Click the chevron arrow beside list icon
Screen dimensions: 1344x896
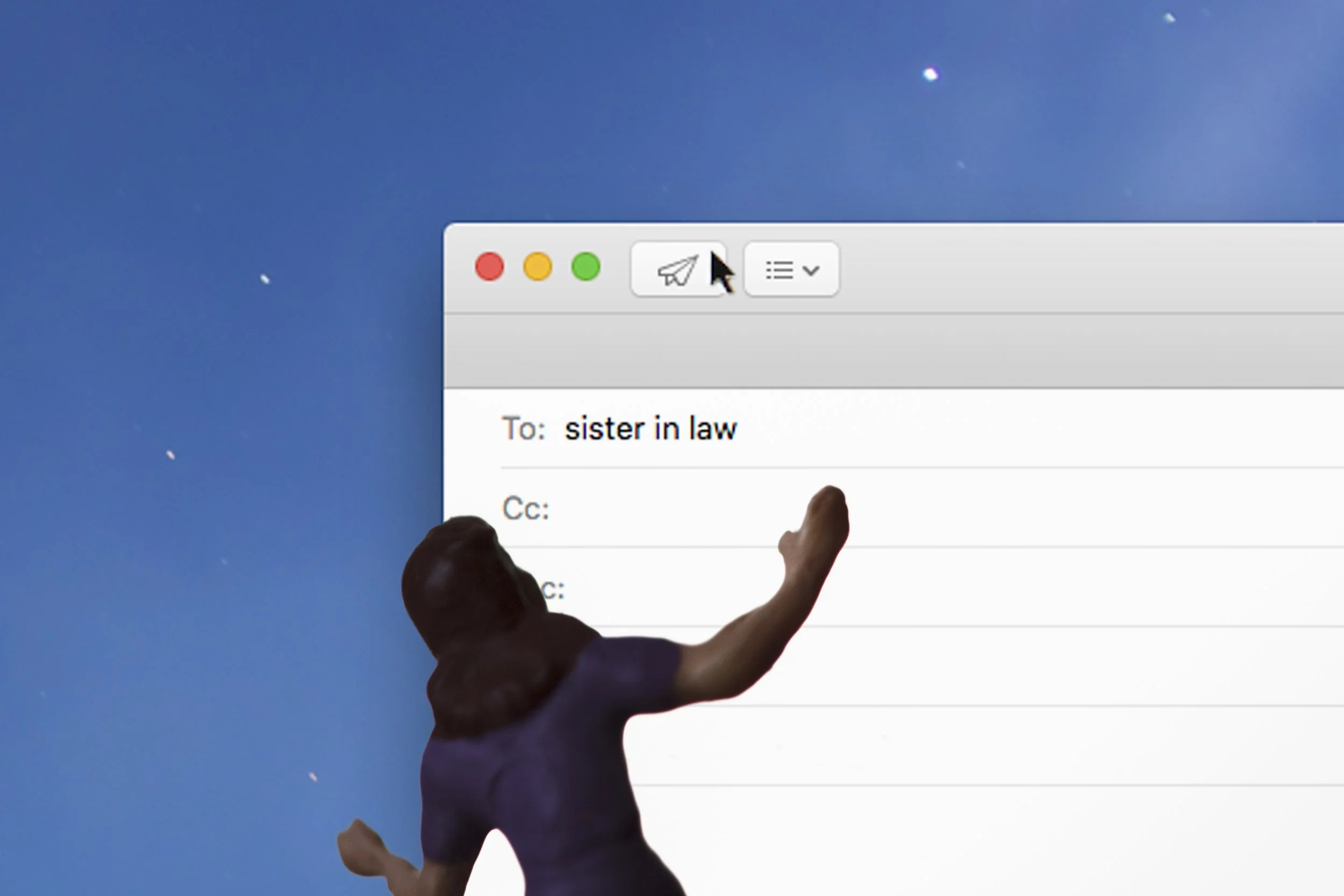coord(811,270)
